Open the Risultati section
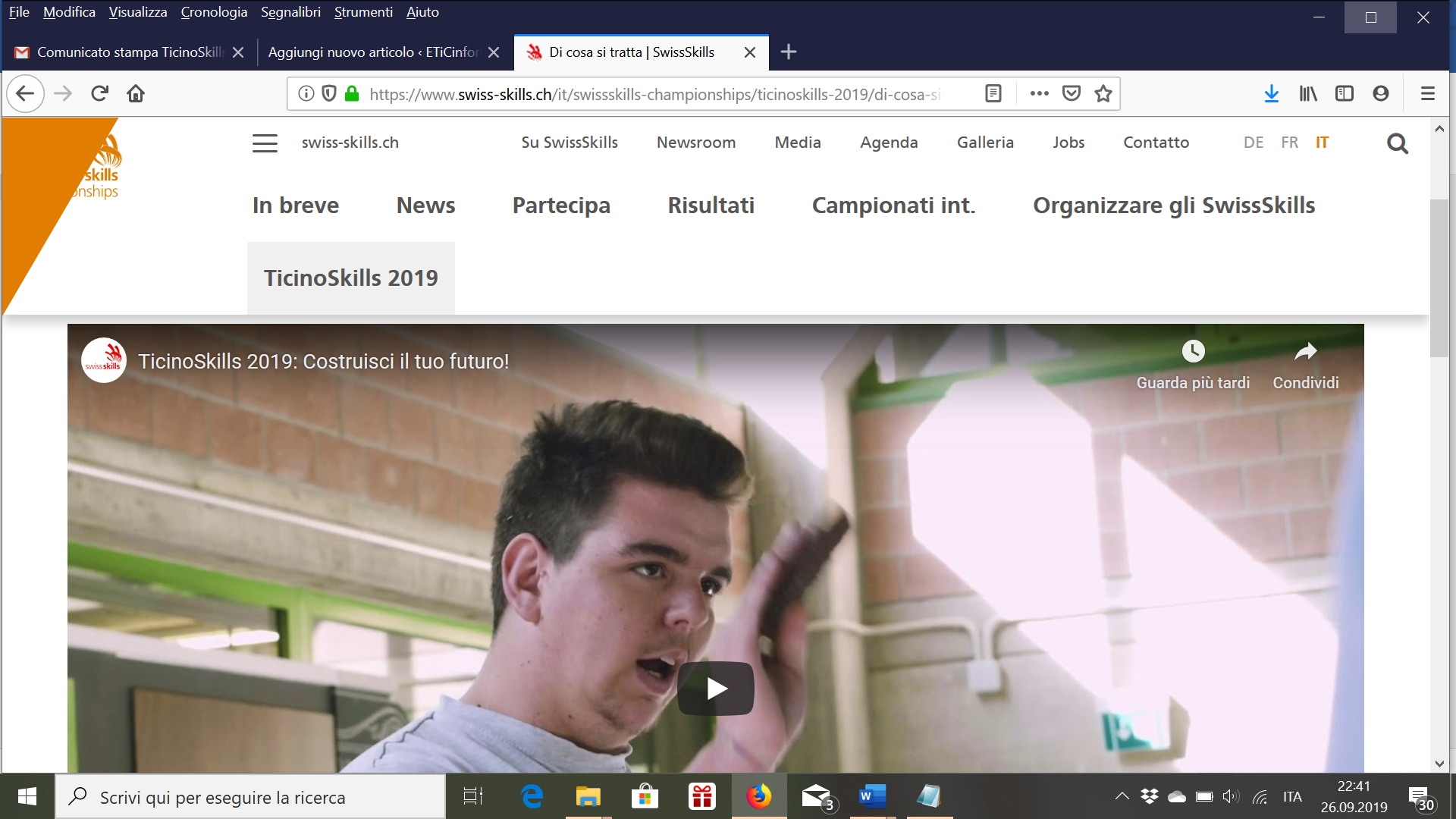 click(x=711, y=206)
